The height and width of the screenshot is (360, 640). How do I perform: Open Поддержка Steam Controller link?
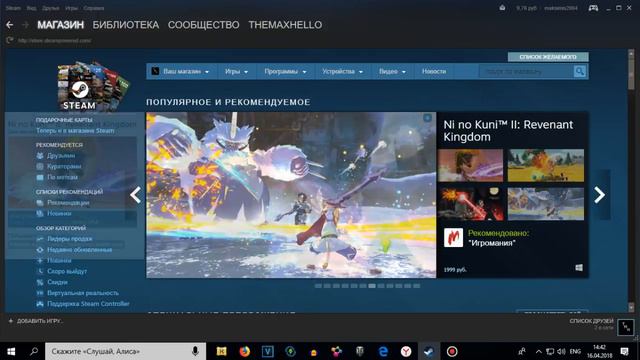tap(88, 304)
